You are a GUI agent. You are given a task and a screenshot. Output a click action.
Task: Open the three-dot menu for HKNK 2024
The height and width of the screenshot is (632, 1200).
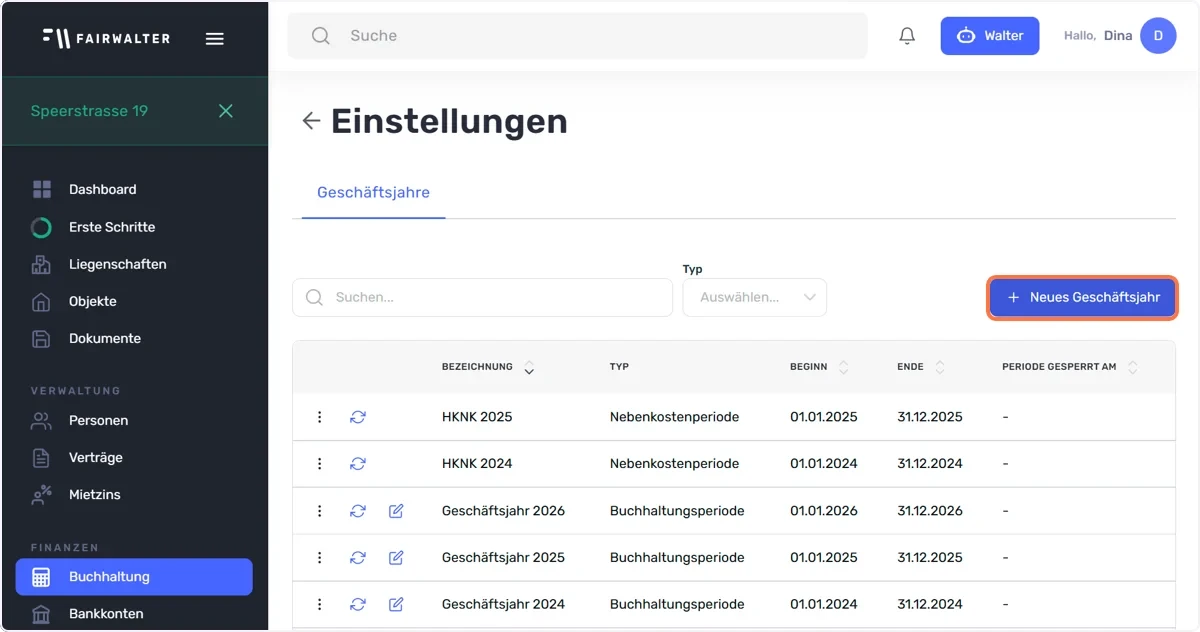[320, 464]
